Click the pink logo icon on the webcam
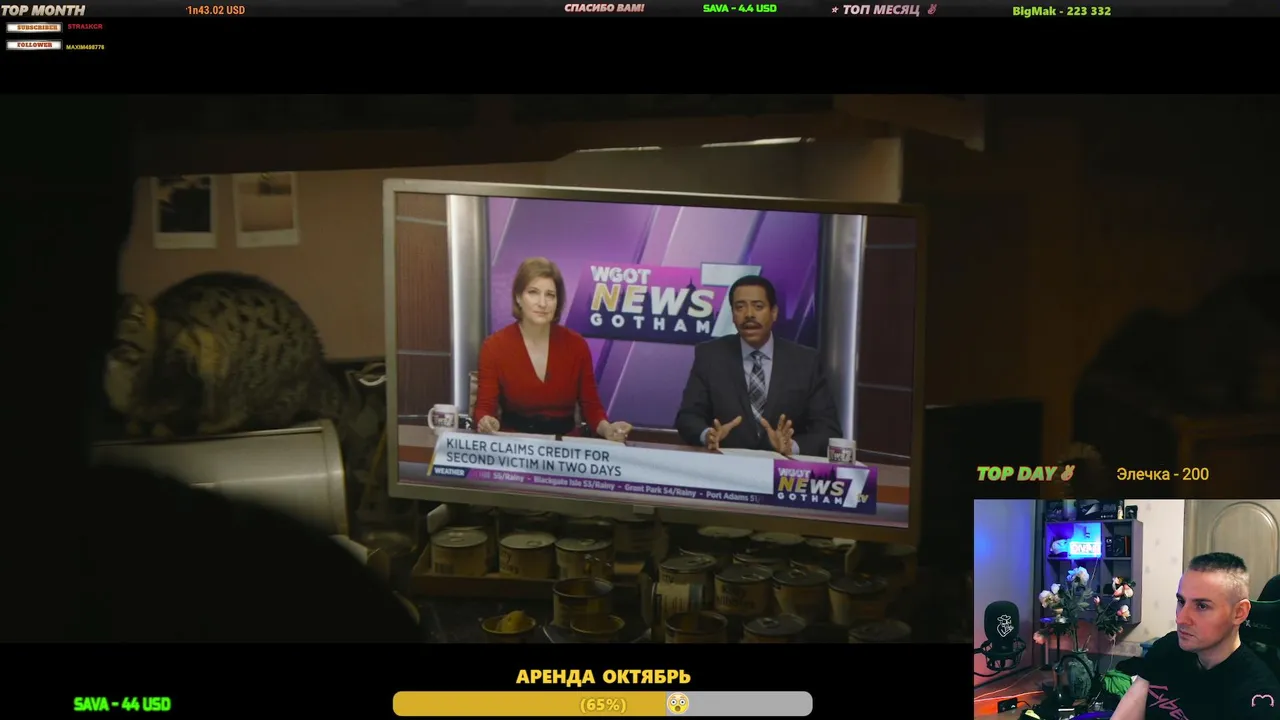 (1262, 700)
